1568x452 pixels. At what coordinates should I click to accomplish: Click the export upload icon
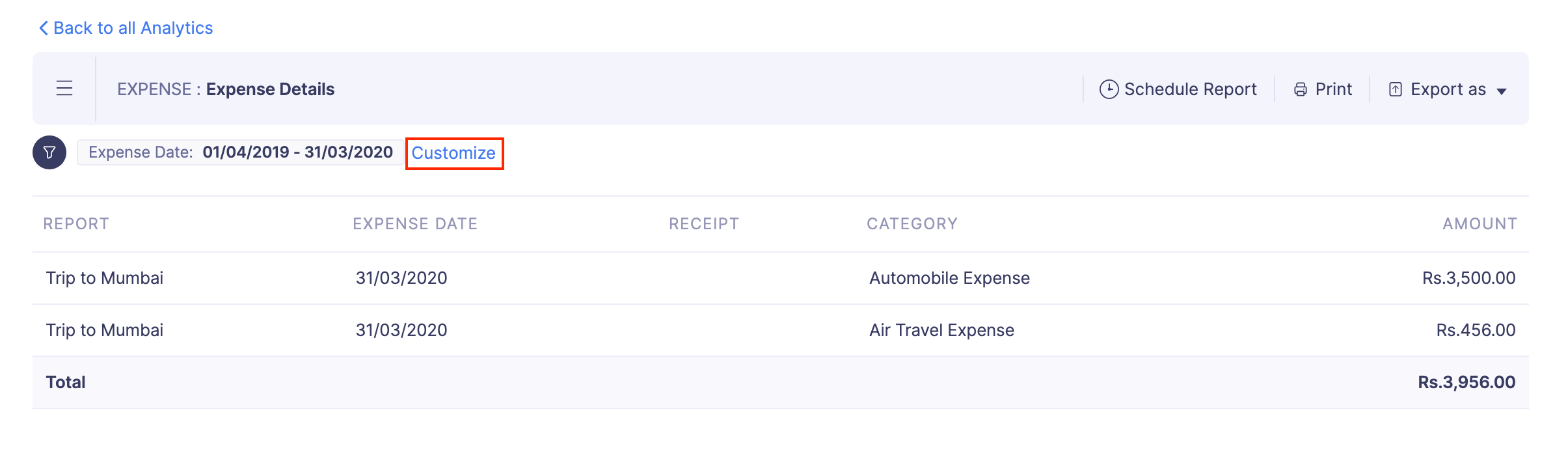pyautogui.click(x=1395, y=90)
